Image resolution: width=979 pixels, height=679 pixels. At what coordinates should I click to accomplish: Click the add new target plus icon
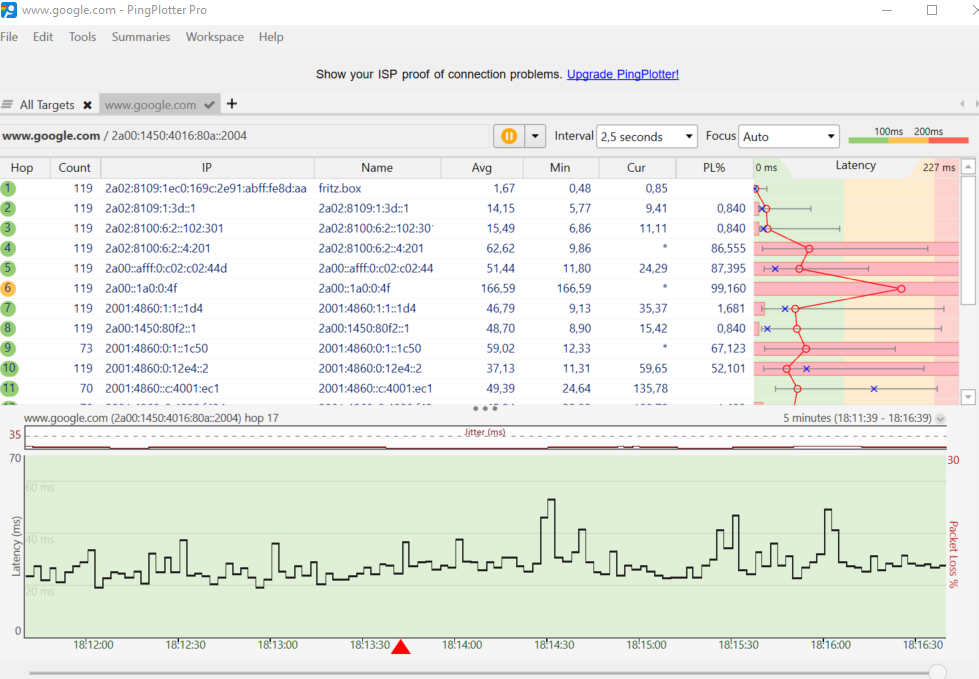tap(232, 104)
